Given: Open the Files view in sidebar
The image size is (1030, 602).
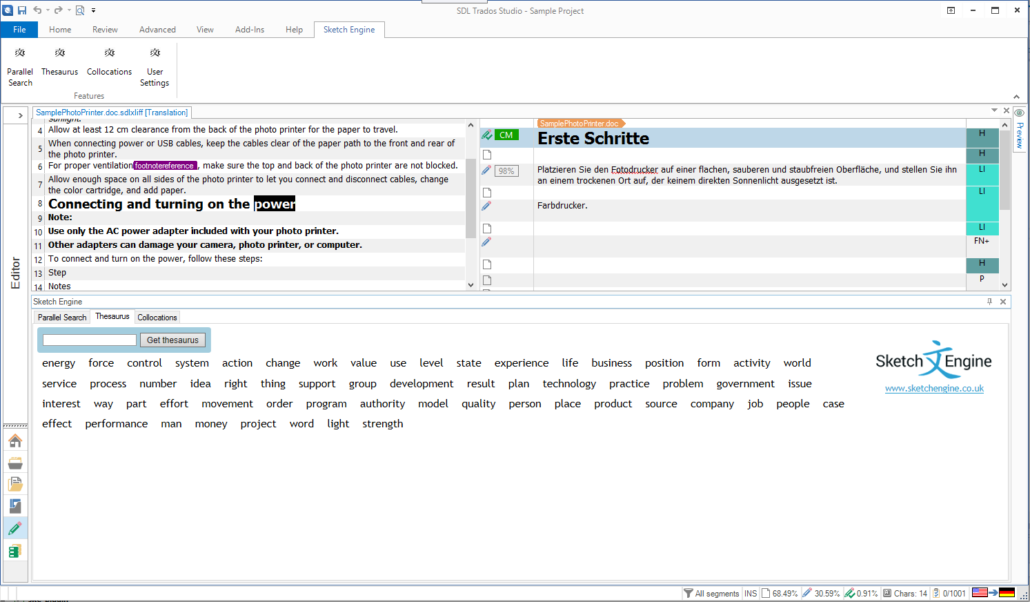Looking at the screenshot, I should [x=15, y=485].
